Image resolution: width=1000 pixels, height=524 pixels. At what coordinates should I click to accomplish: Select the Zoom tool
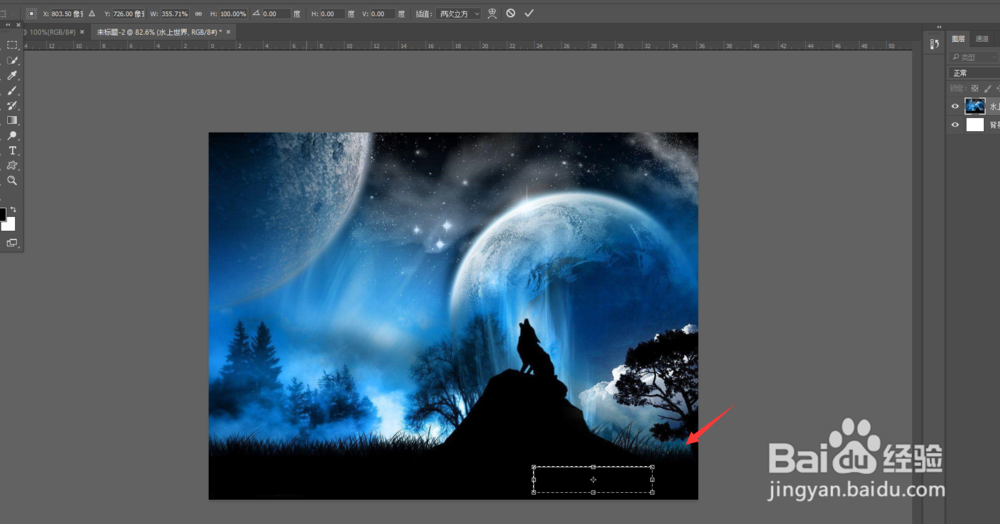(12, 180)
